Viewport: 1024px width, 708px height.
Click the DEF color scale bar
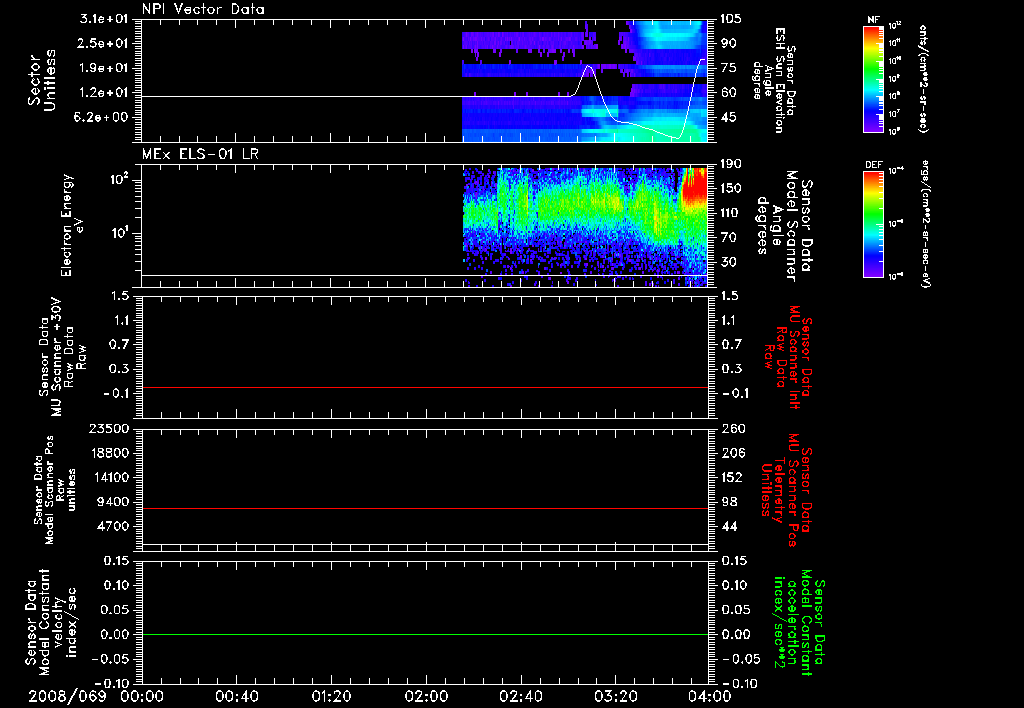point(873,224)
